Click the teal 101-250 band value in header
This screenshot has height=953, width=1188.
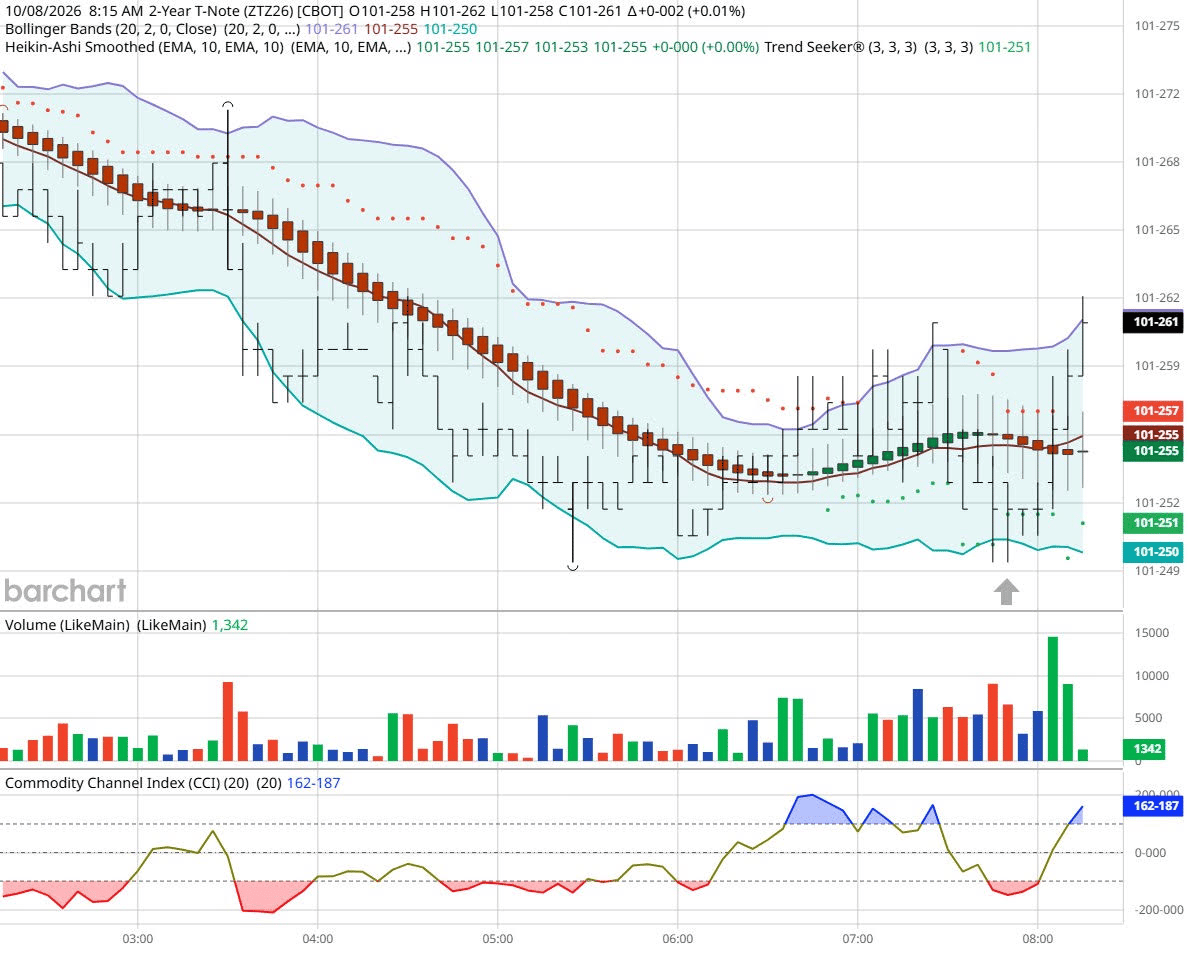pyautogui.click(x=450, y=29)
